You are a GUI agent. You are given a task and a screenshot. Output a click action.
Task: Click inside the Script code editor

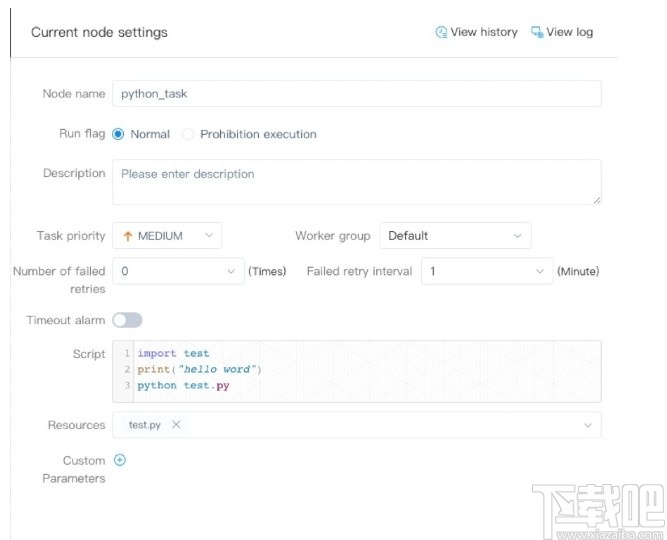click(400, 371)
